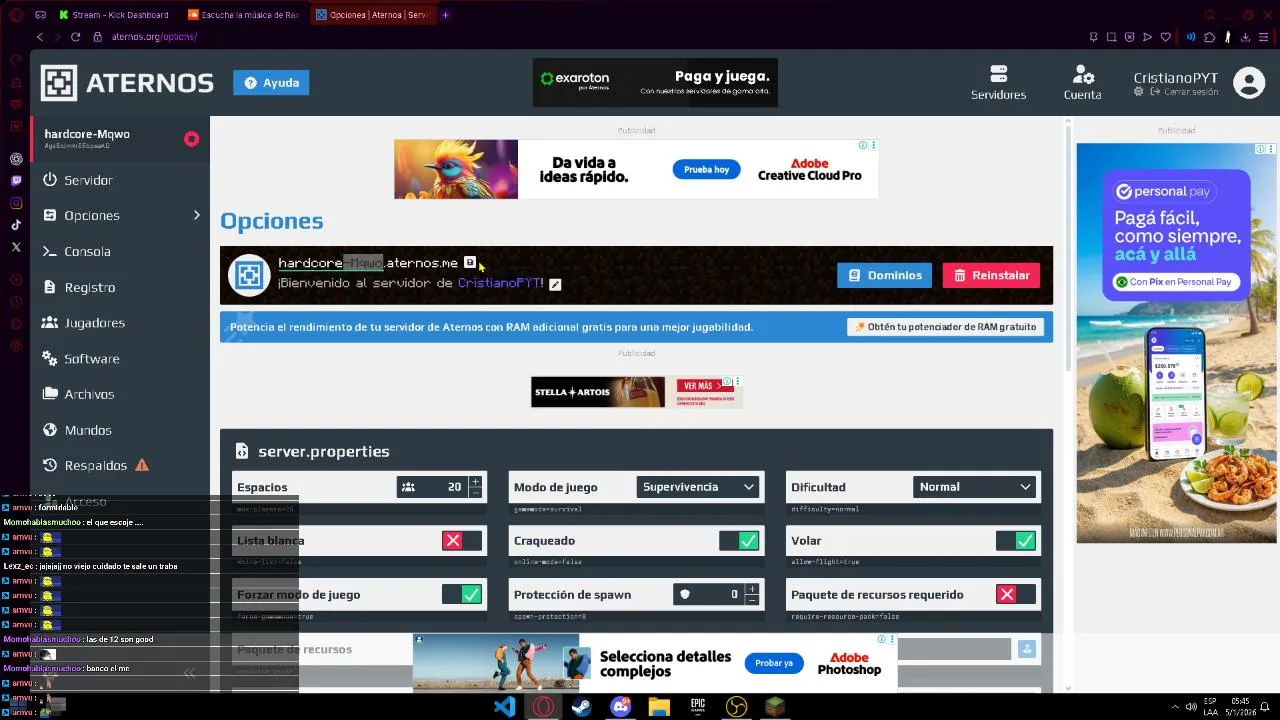Click Cerrar sesión link

click(1185, 92)
